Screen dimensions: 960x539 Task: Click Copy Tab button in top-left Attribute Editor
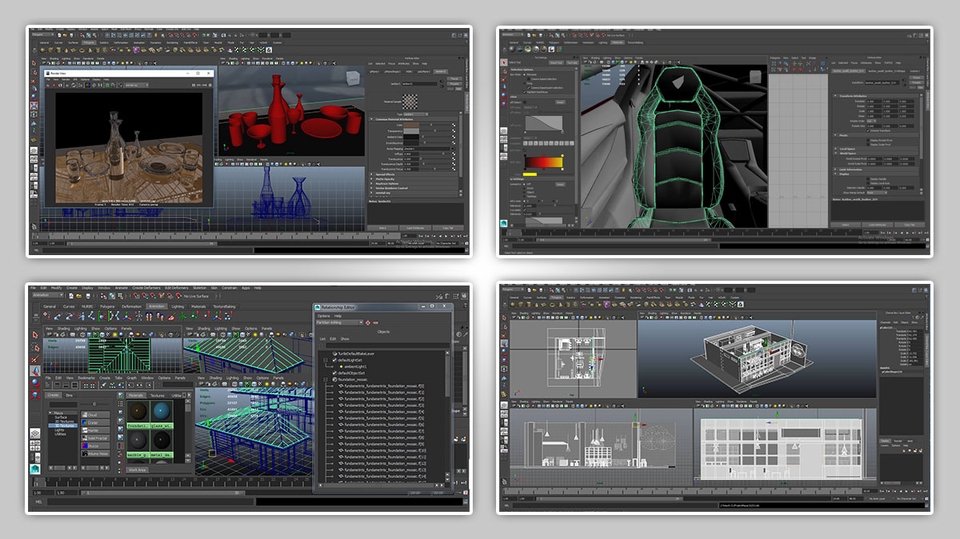click(448, 228)
